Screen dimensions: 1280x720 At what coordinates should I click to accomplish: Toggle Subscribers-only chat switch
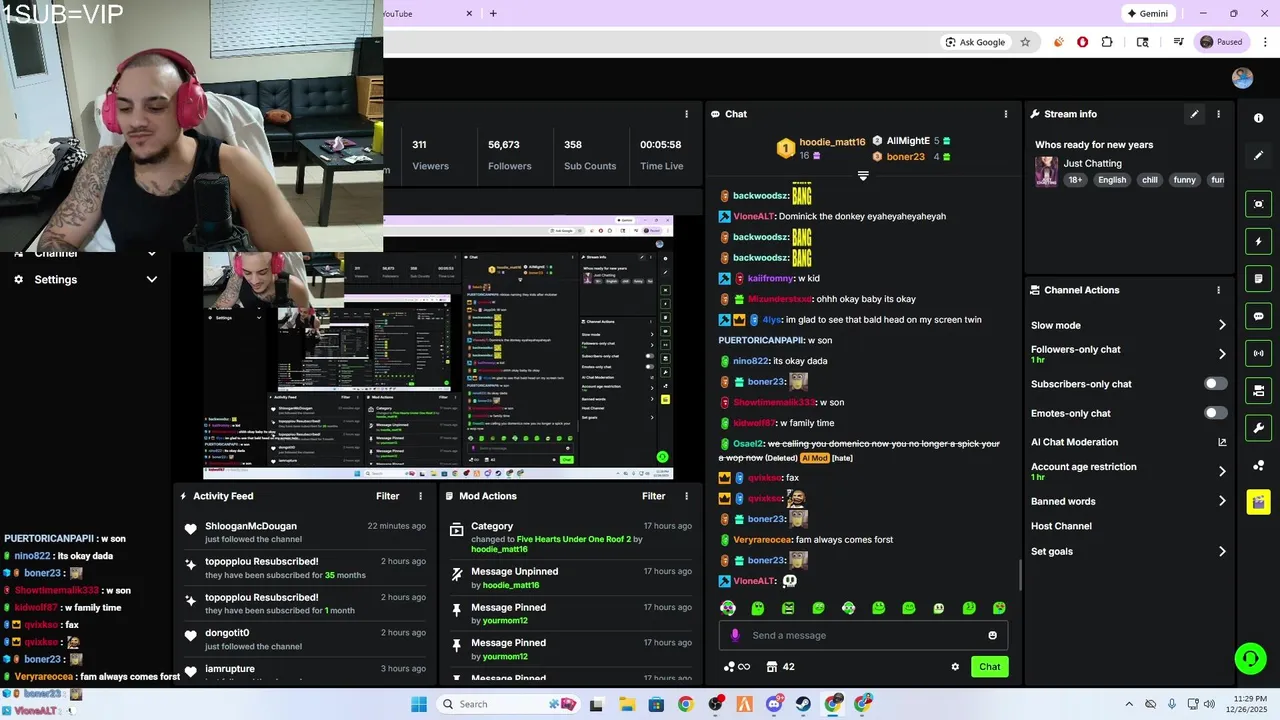(x=1215, y=384)
